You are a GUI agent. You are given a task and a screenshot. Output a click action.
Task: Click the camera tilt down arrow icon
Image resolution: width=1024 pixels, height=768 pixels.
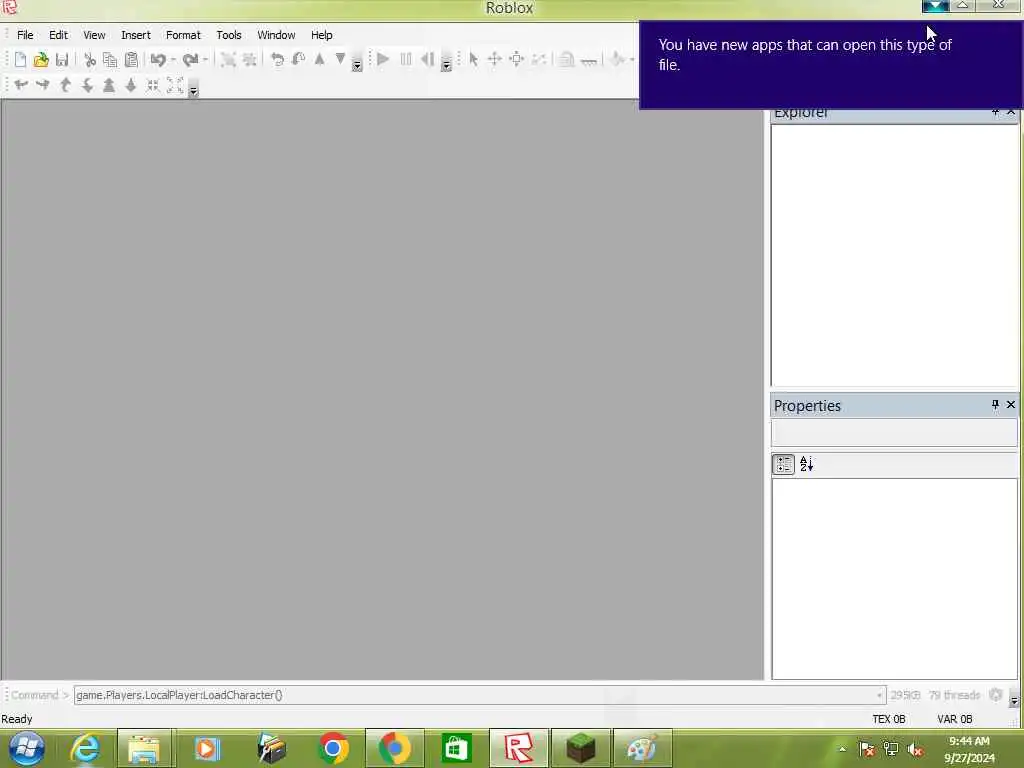click(87, 85)
